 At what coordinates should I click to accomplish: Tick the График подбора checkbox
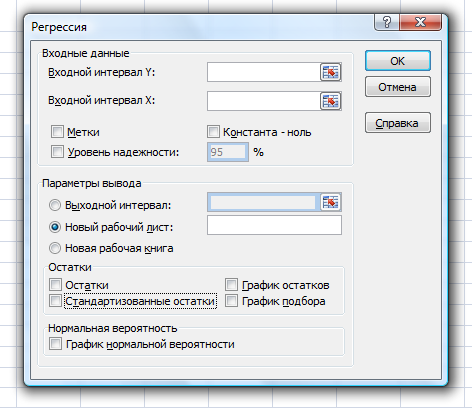[x=231, y=301]
